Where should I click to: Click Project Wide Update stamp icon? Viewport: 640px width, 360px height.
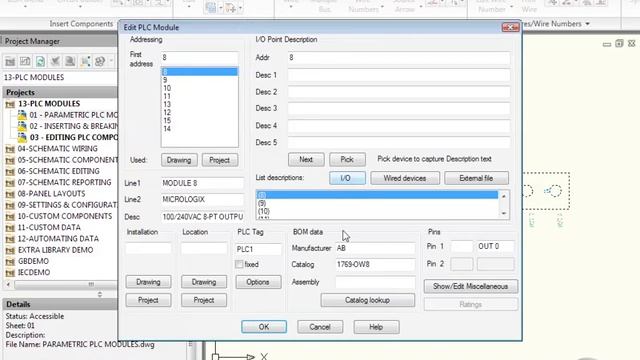coord(70,61)
